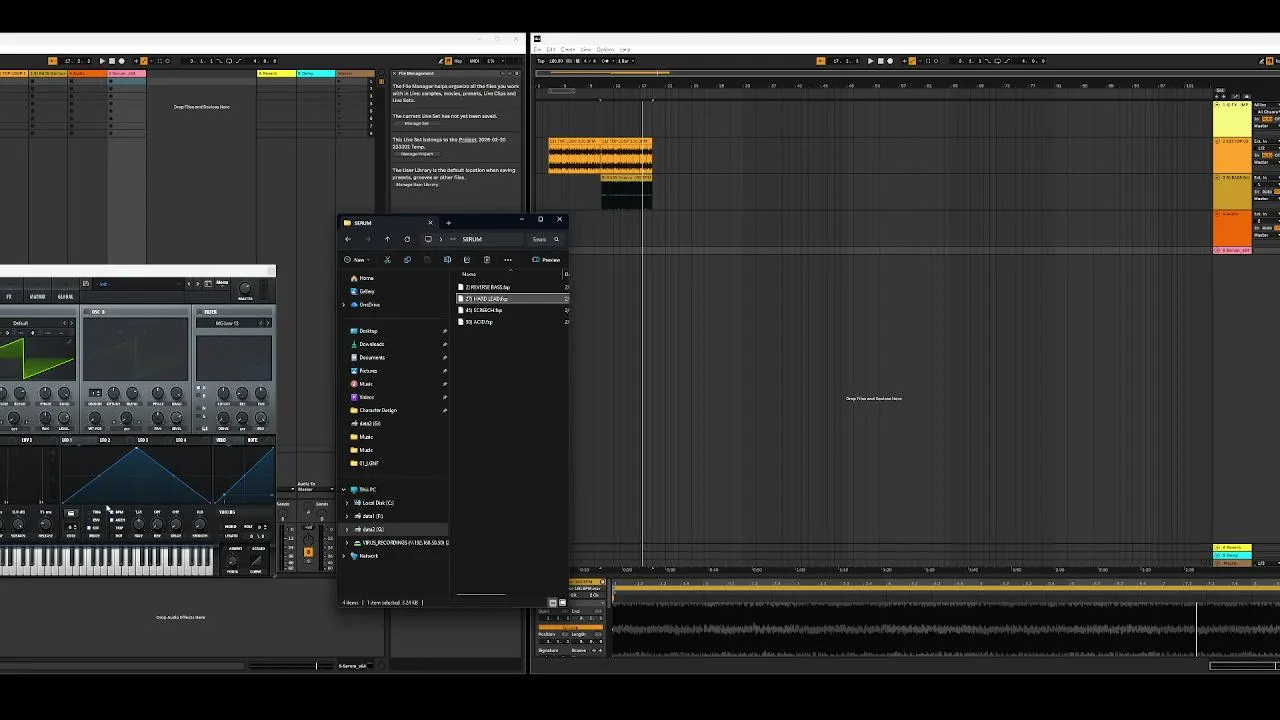Viewport: 1280px width, 720px height.
Task: Click Manage Set in File Manager panel
Action: 416,123
